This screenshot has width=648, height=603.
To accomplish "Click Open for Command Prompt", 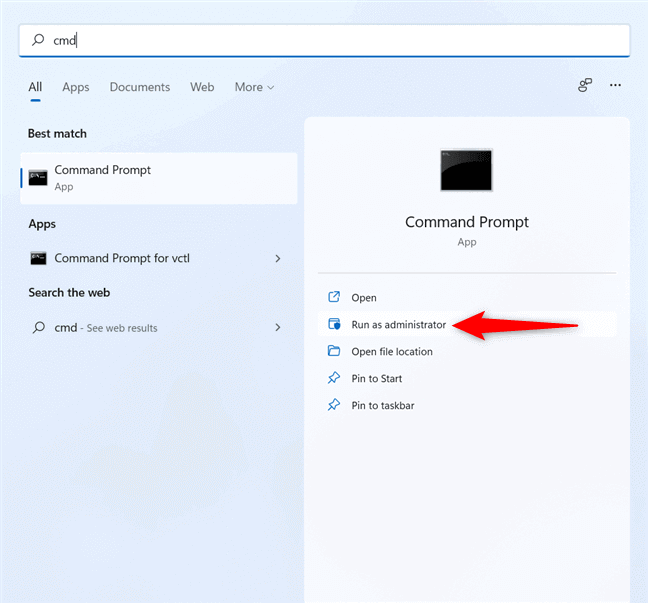I will click(363, 298).
